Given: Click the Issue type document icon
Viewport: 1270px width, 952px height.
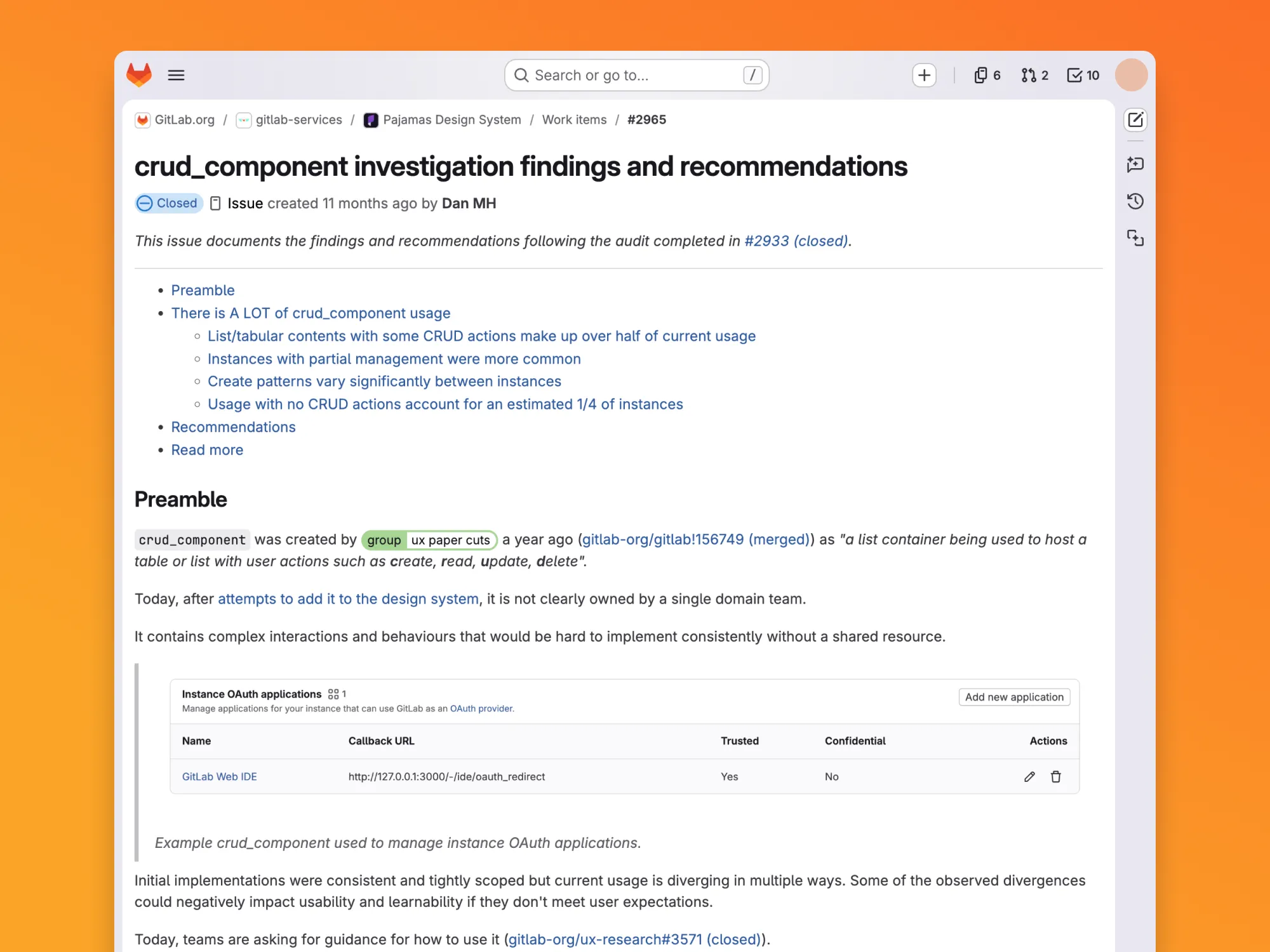Looking at the screenshot, I should [x=215, y=203].
